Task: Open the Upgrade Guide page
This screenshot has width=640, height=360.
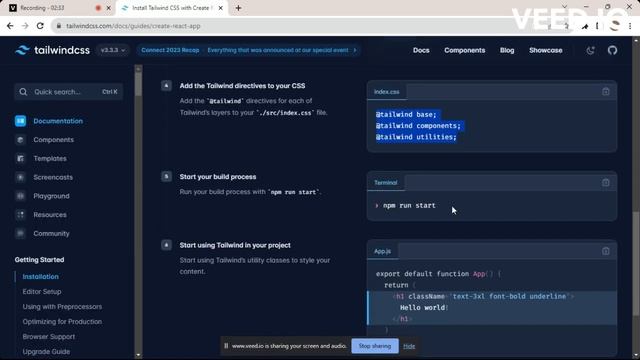Action: (x=46, y=351)
